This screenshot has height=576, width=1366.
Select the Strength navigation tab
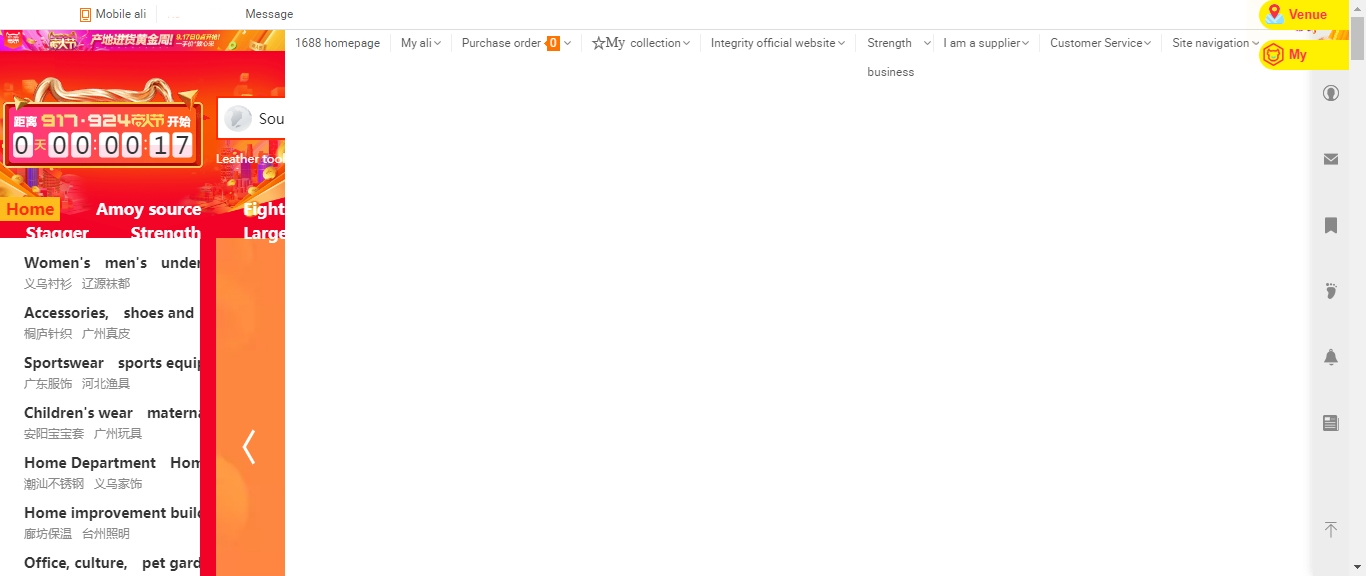pyautogui.click(x=165, y=232)
